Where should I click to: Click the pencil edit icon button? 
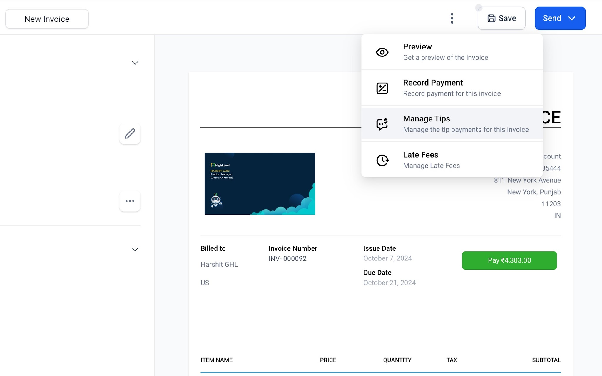coord(130,134)
